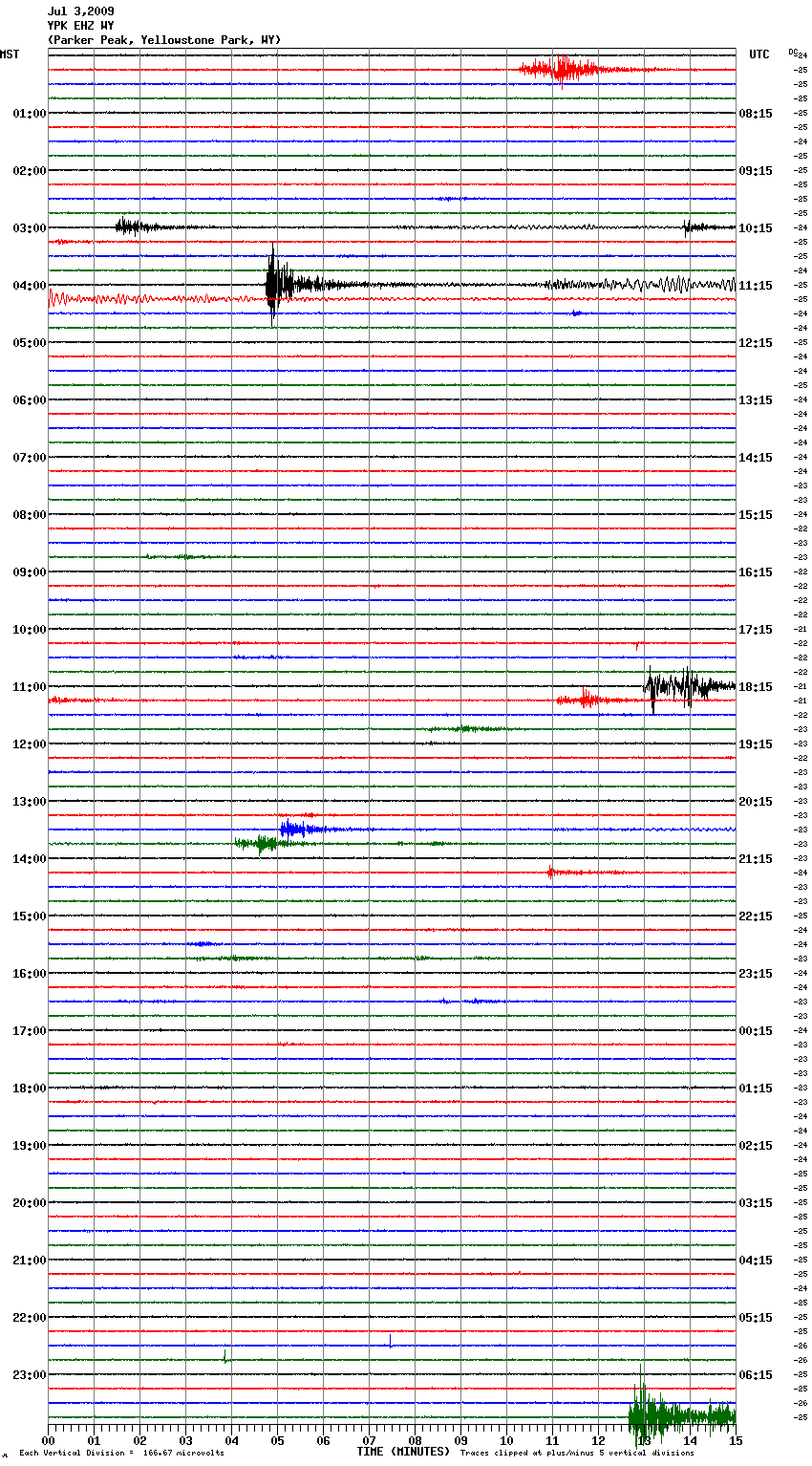Click the 04:15 UTC time label
812x1466 pixels.
[x=756, y=1260]
